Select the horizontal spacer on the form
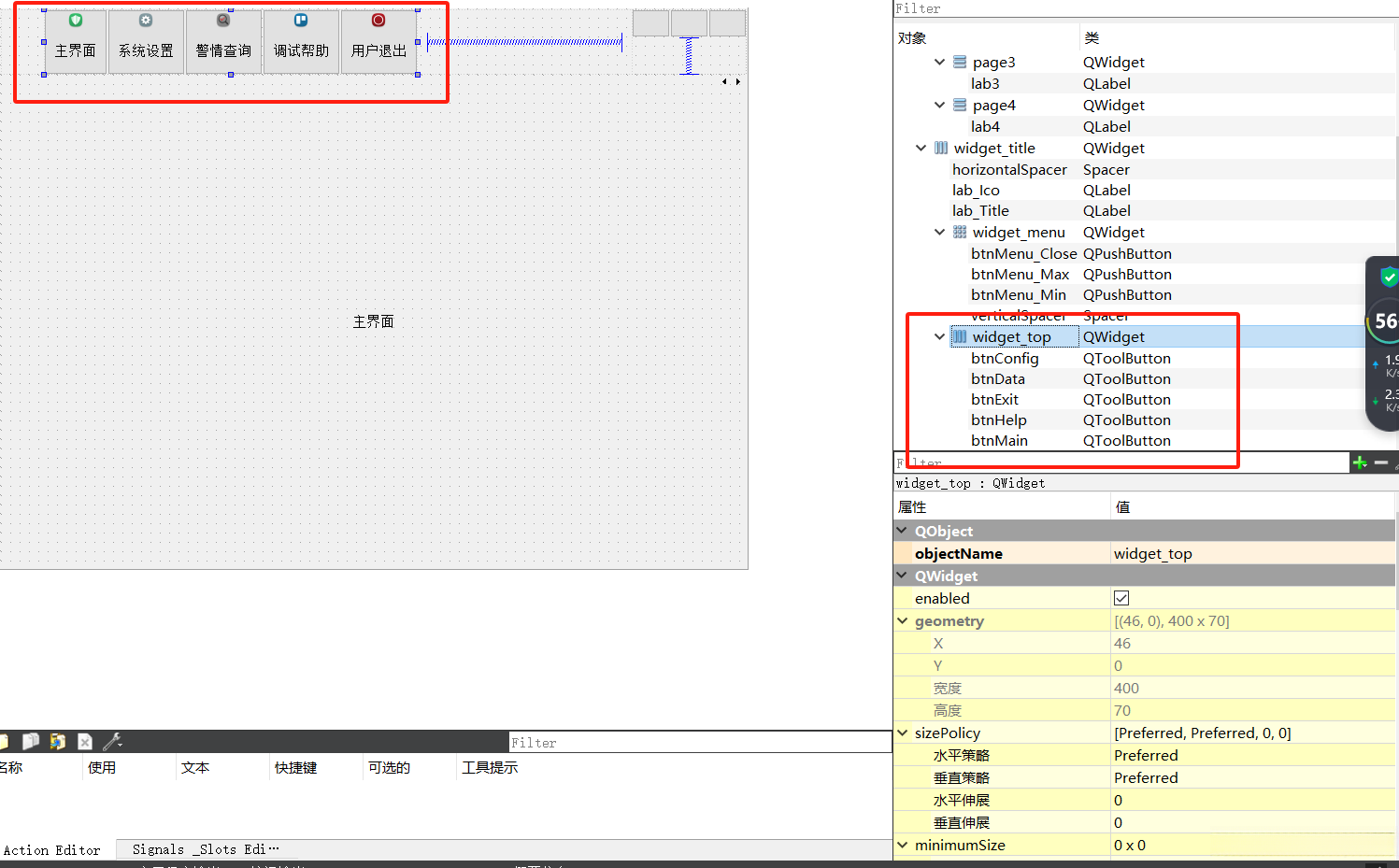This screenshot has height=868, width=1399. pyautogui.click(x=524, y=41)
